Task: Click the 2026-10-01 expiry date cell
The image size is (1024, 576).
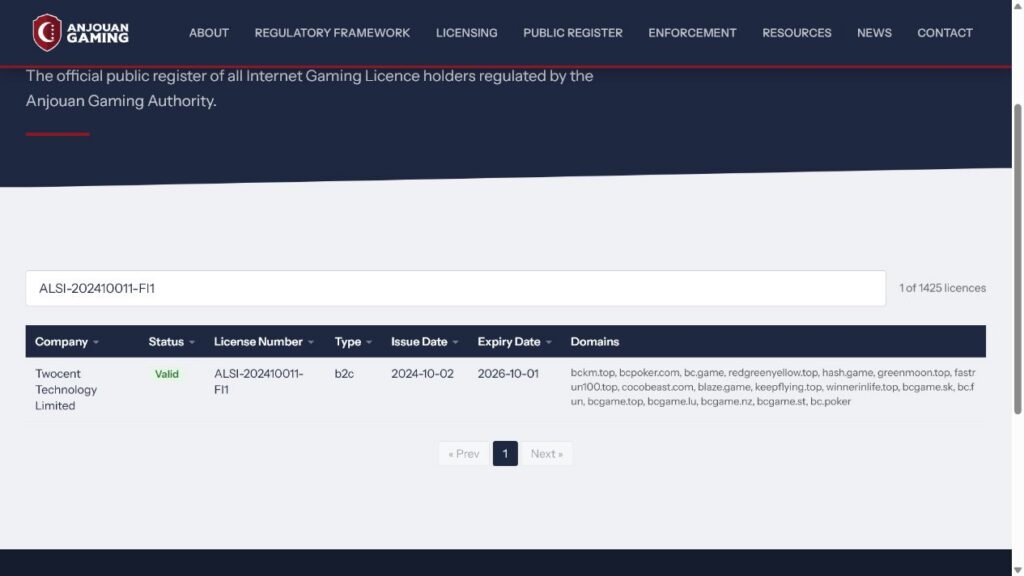Action: point(508,374)
